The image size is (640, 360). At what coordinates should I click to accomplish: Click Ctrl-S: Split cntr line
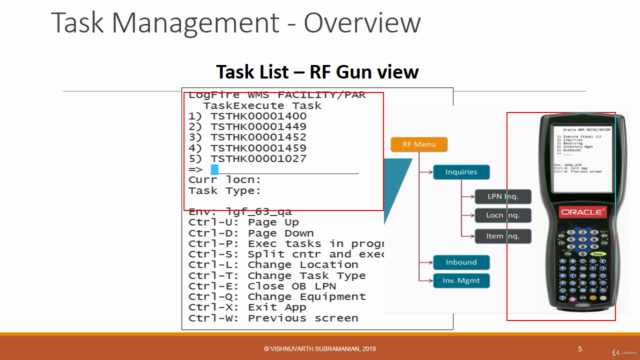point(286,254)
